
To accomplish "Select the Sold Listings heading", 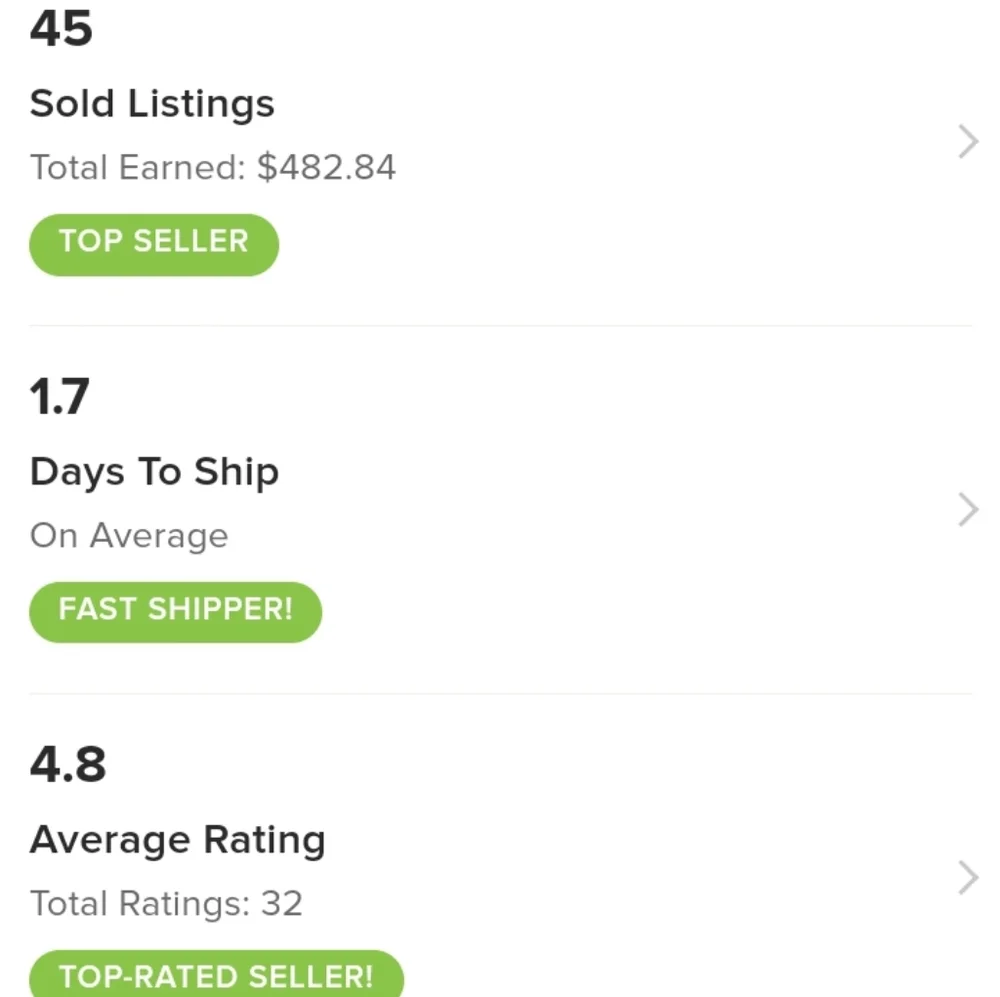I will tap(152, 104).
